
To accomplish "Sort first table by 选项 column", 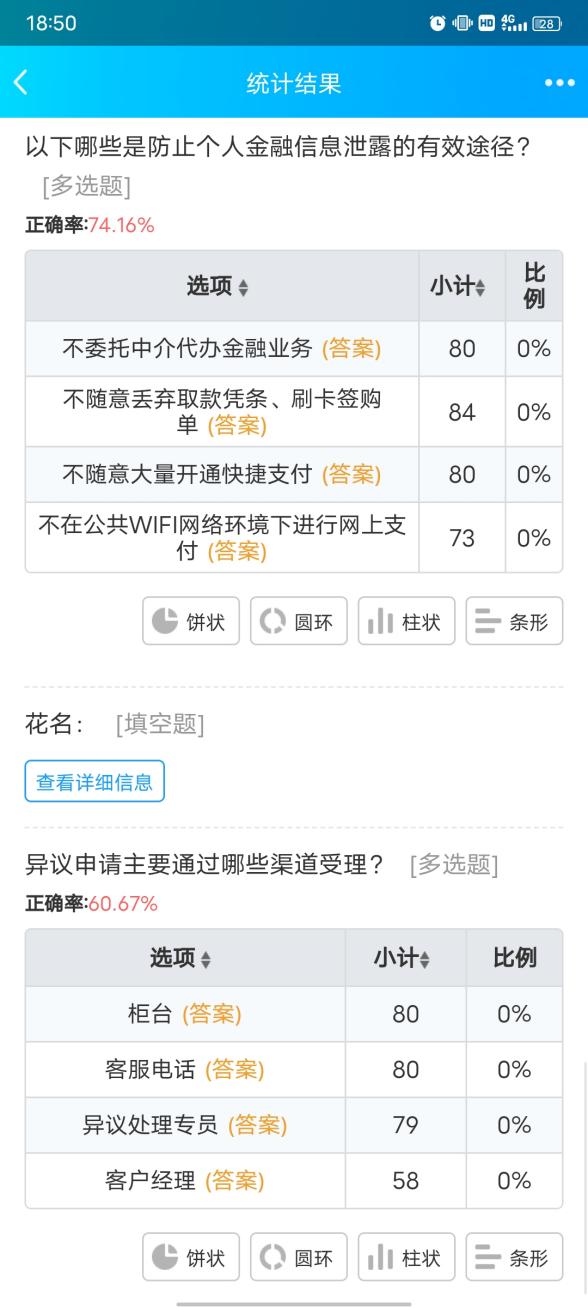I will 219,286.
